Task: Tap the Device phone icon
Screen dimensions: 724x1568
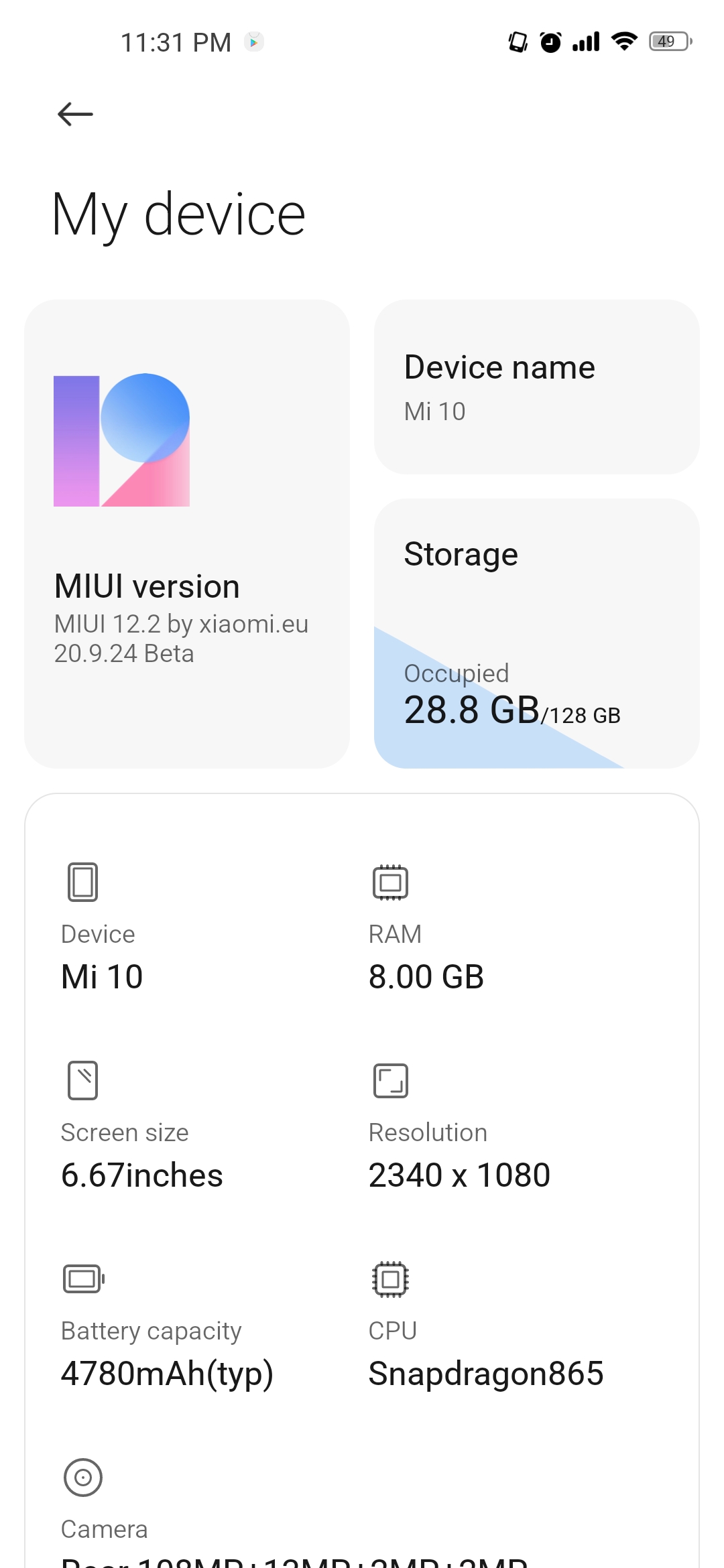Action: tap(82, 882)
